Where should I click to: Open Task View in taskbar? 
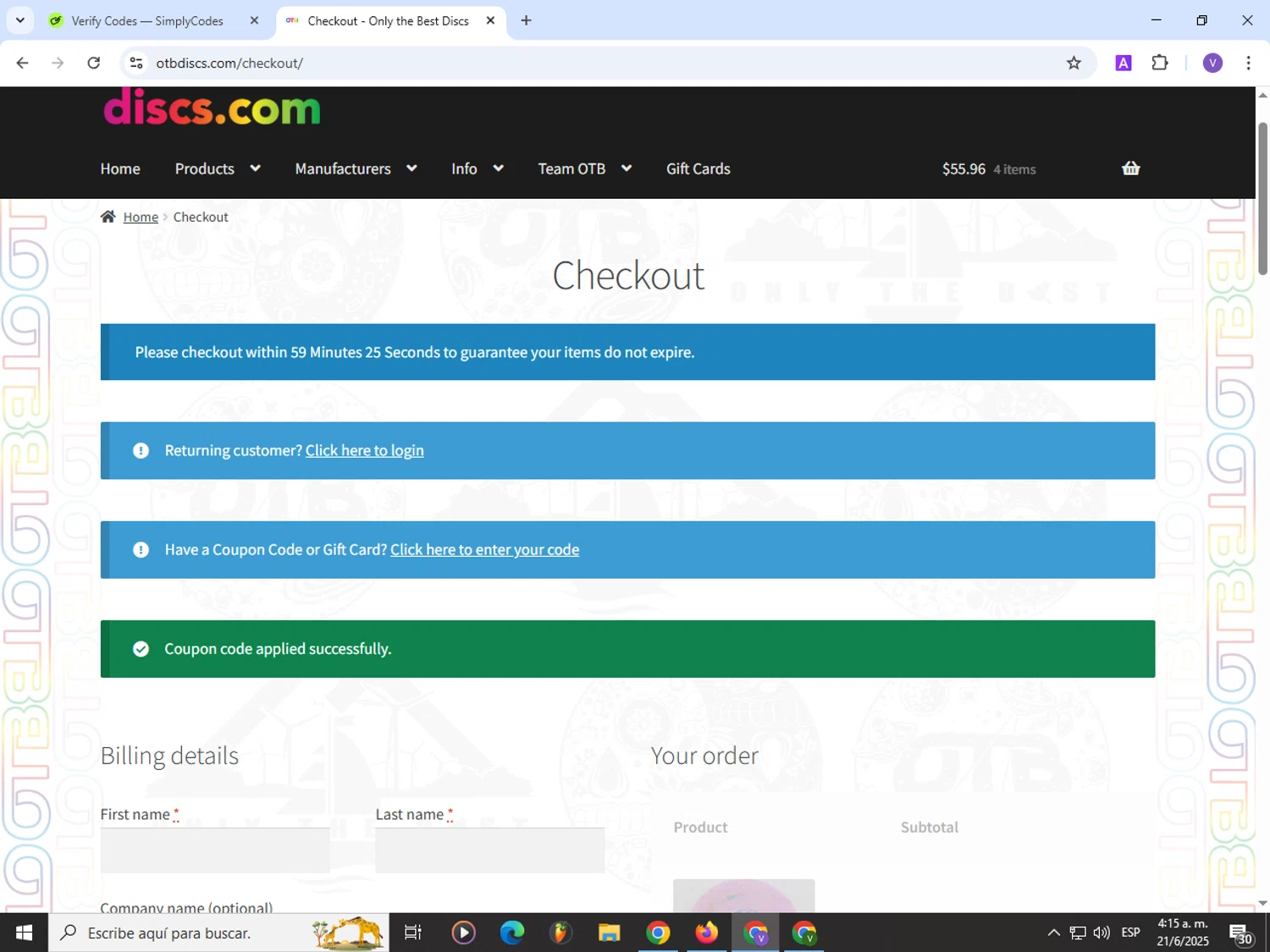[x=413, y=933]
